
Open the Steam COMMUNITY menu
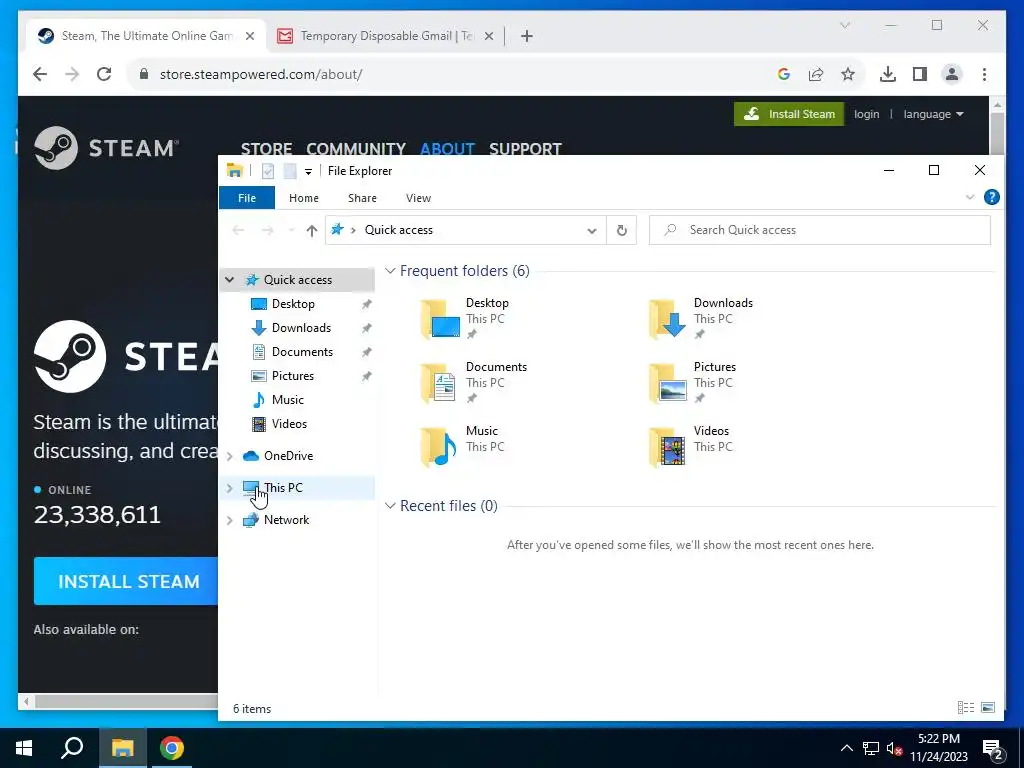(x=356, y=149)
